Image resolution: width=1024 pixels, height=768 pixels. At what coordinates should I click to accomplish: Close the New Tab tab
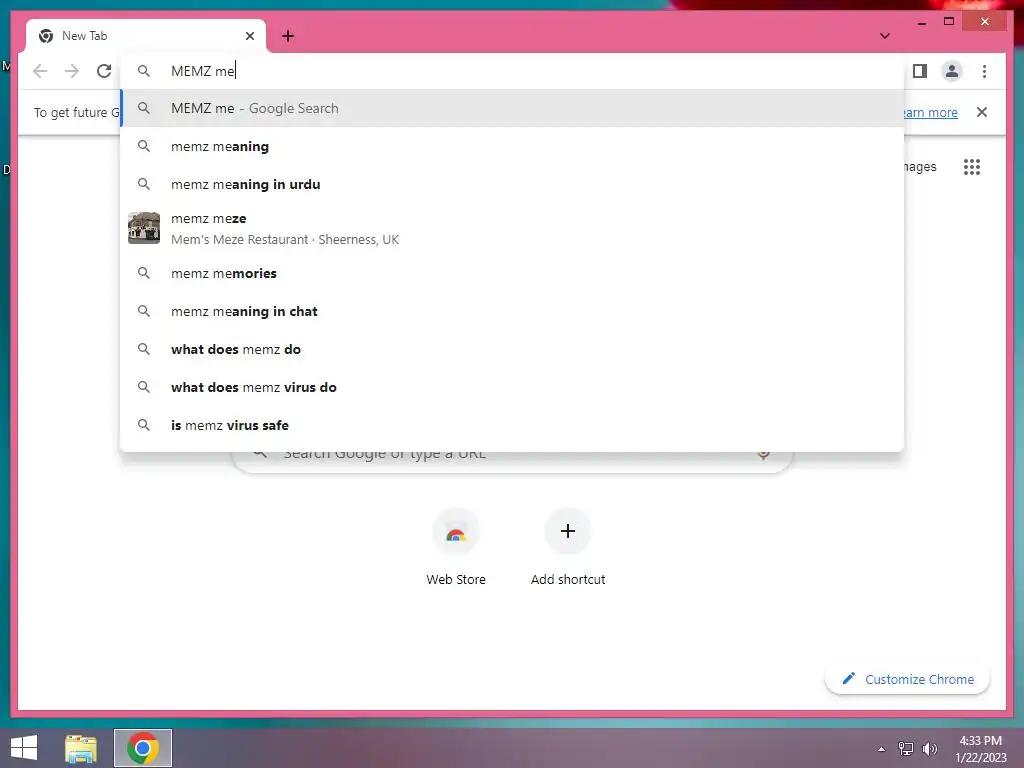[249, 36]
